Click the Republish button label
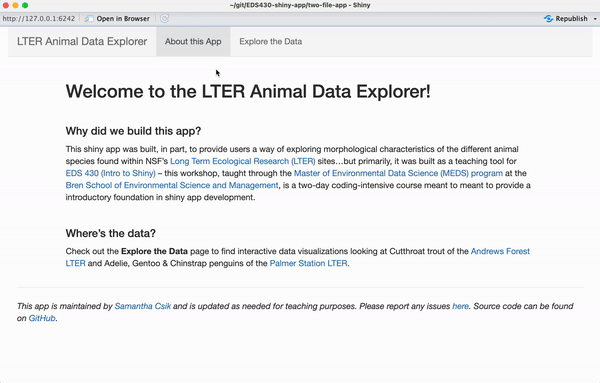 tap(571, 18)
